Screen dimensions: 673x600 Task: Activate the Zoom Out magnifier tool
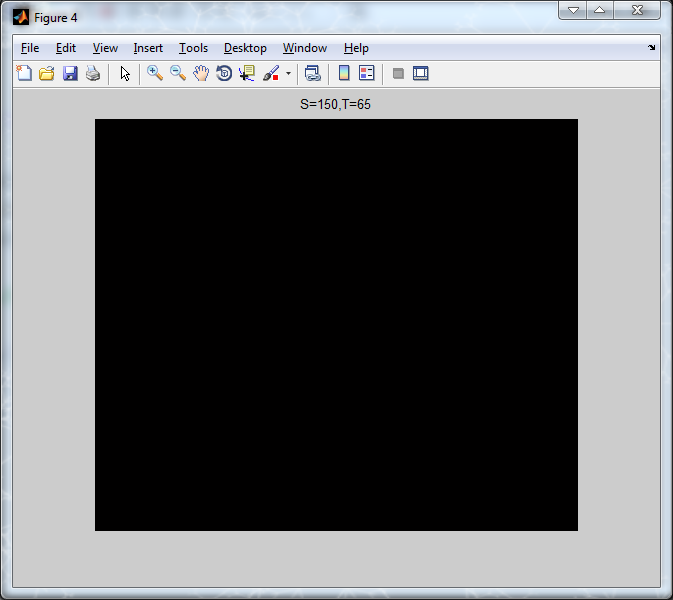178,73
